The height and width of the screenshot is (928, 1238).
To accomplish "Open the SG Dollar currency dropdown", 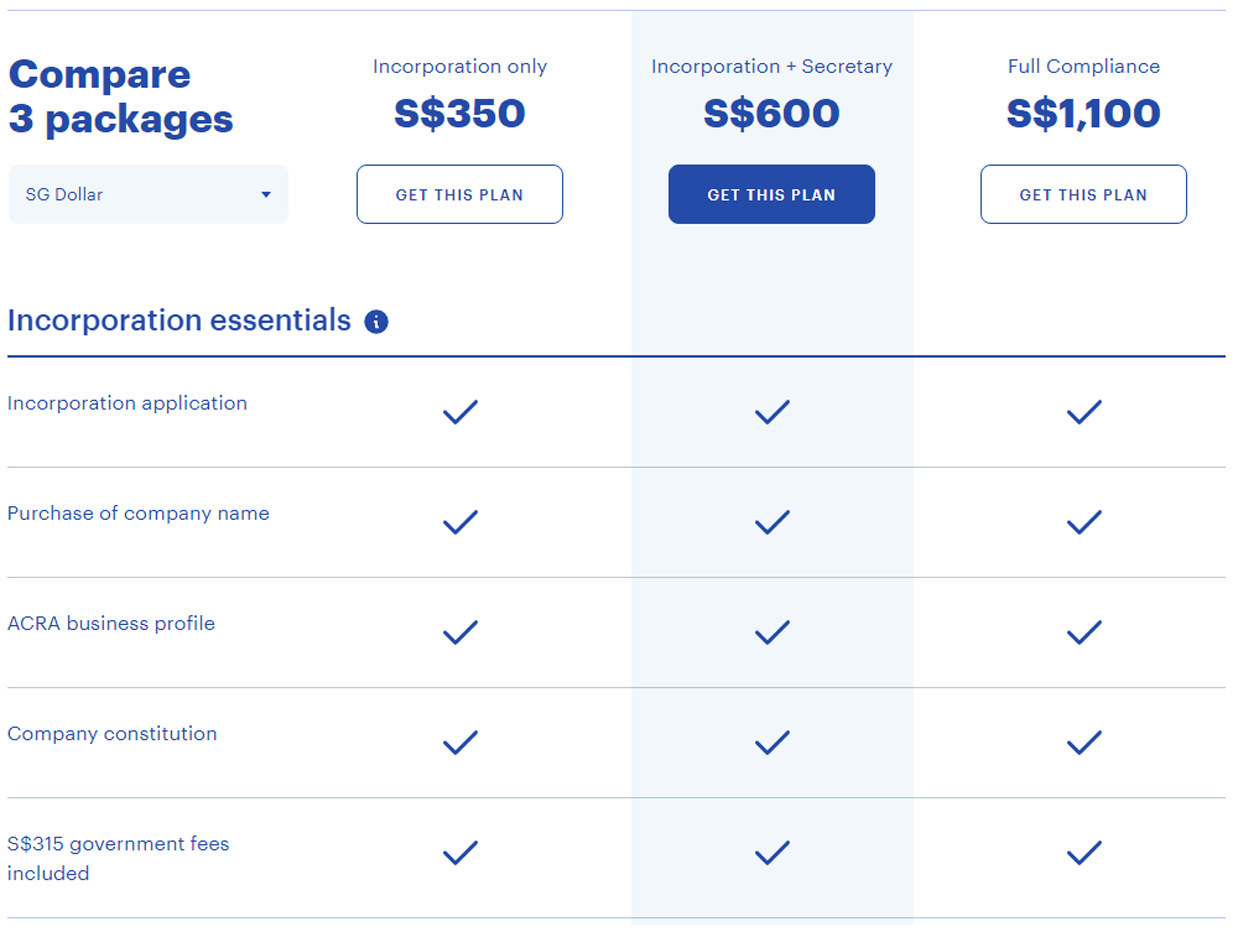I will click(148, 194).
